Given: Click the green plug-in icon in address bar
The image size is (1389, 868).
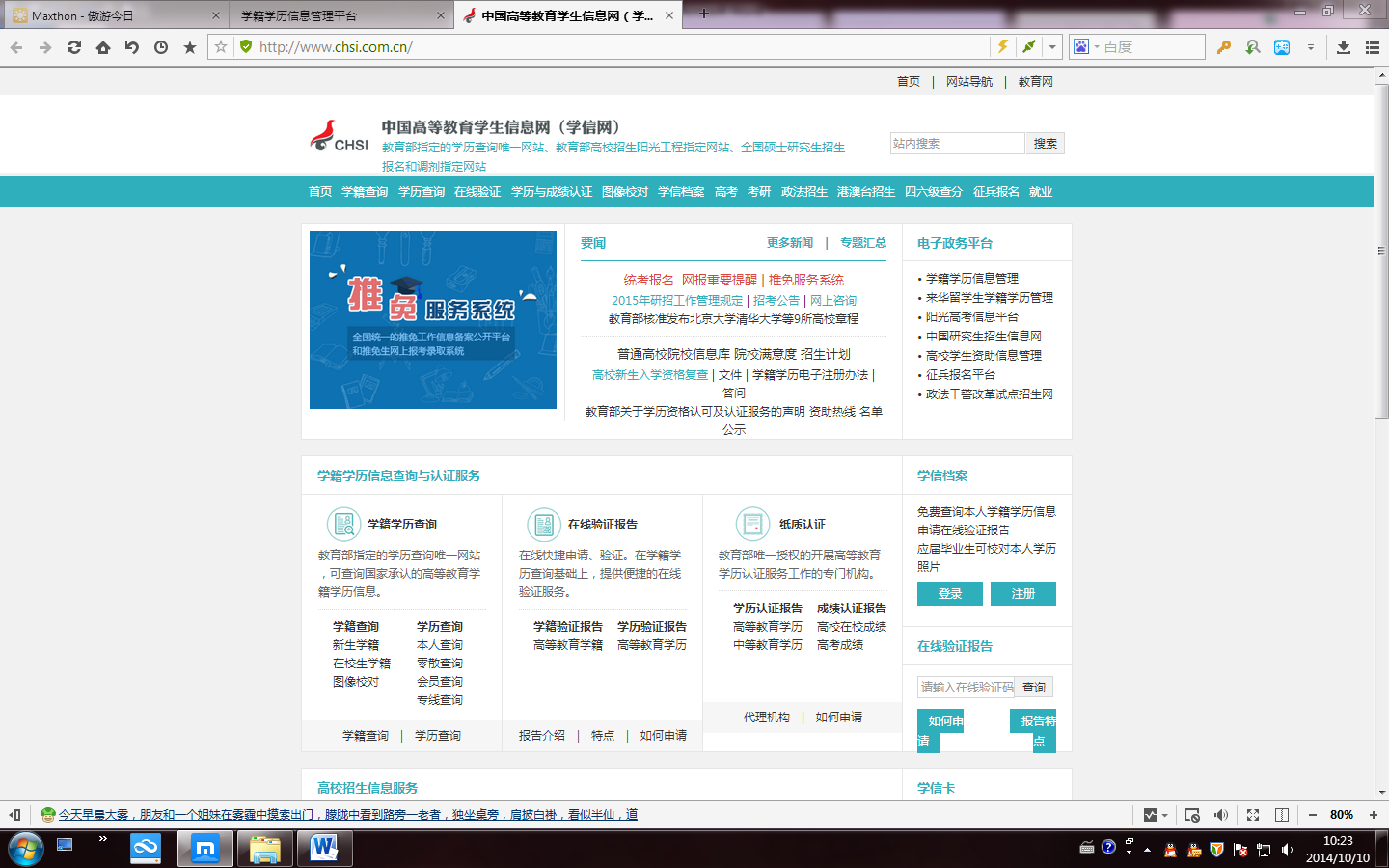Looking at the screenshot, I should [x=1029, y=46].
